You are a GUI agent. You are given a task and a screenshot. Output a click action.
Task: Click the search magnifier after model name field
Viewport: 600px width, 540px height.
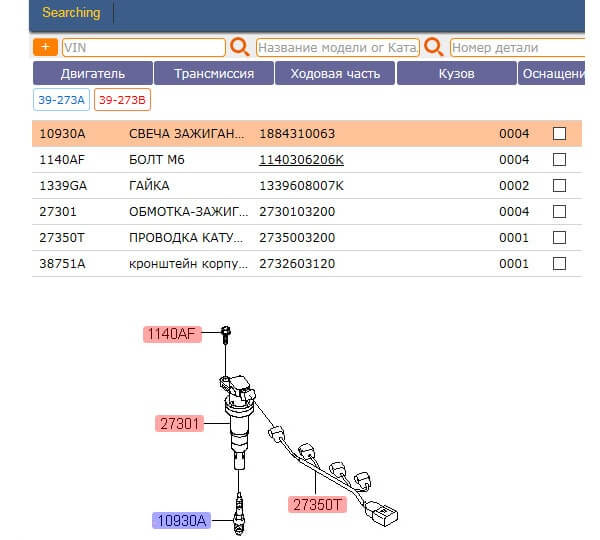click(434, 47)
